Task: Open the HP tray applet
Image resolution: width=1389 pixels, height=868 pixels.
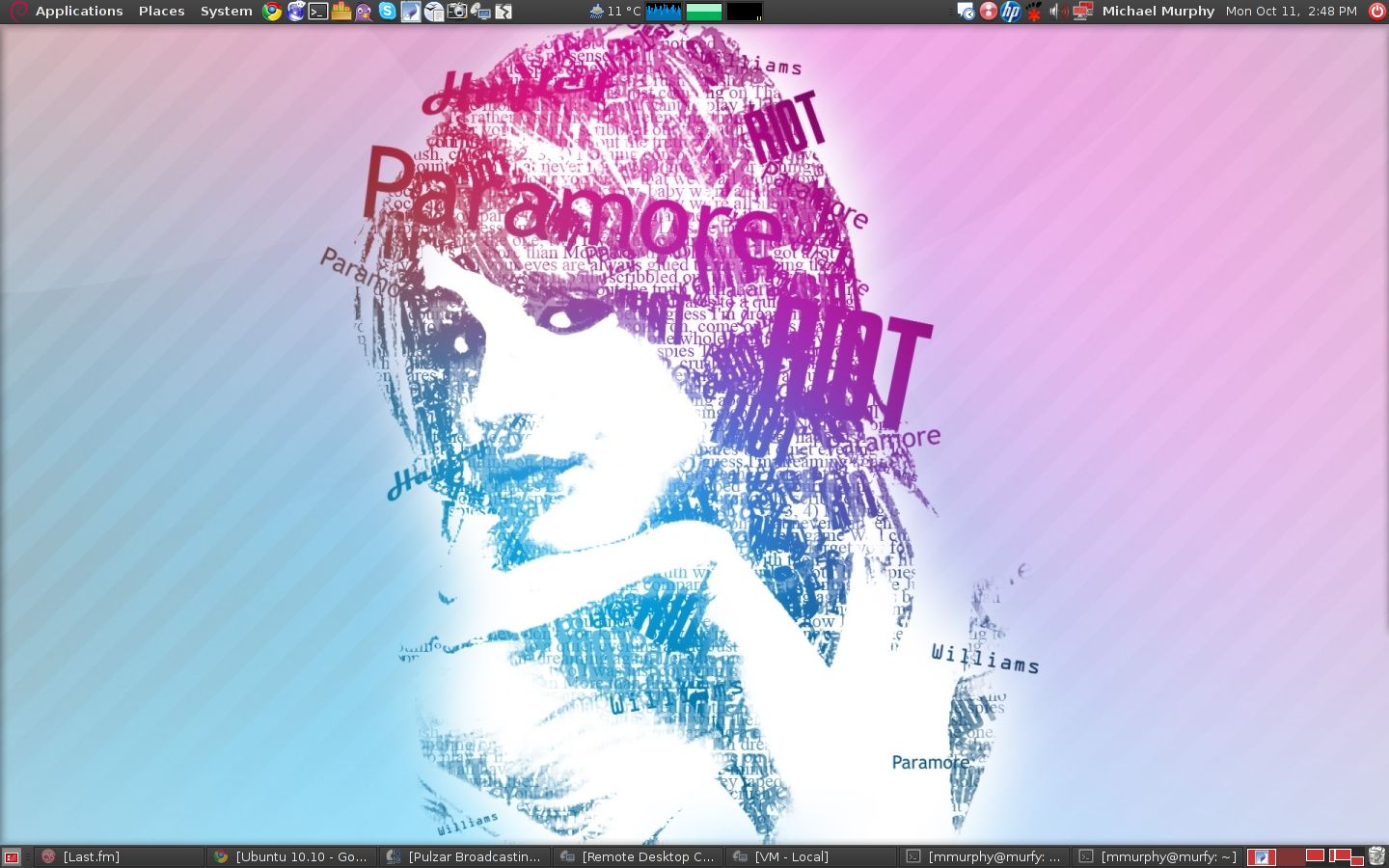Action: coord(1011,12)
